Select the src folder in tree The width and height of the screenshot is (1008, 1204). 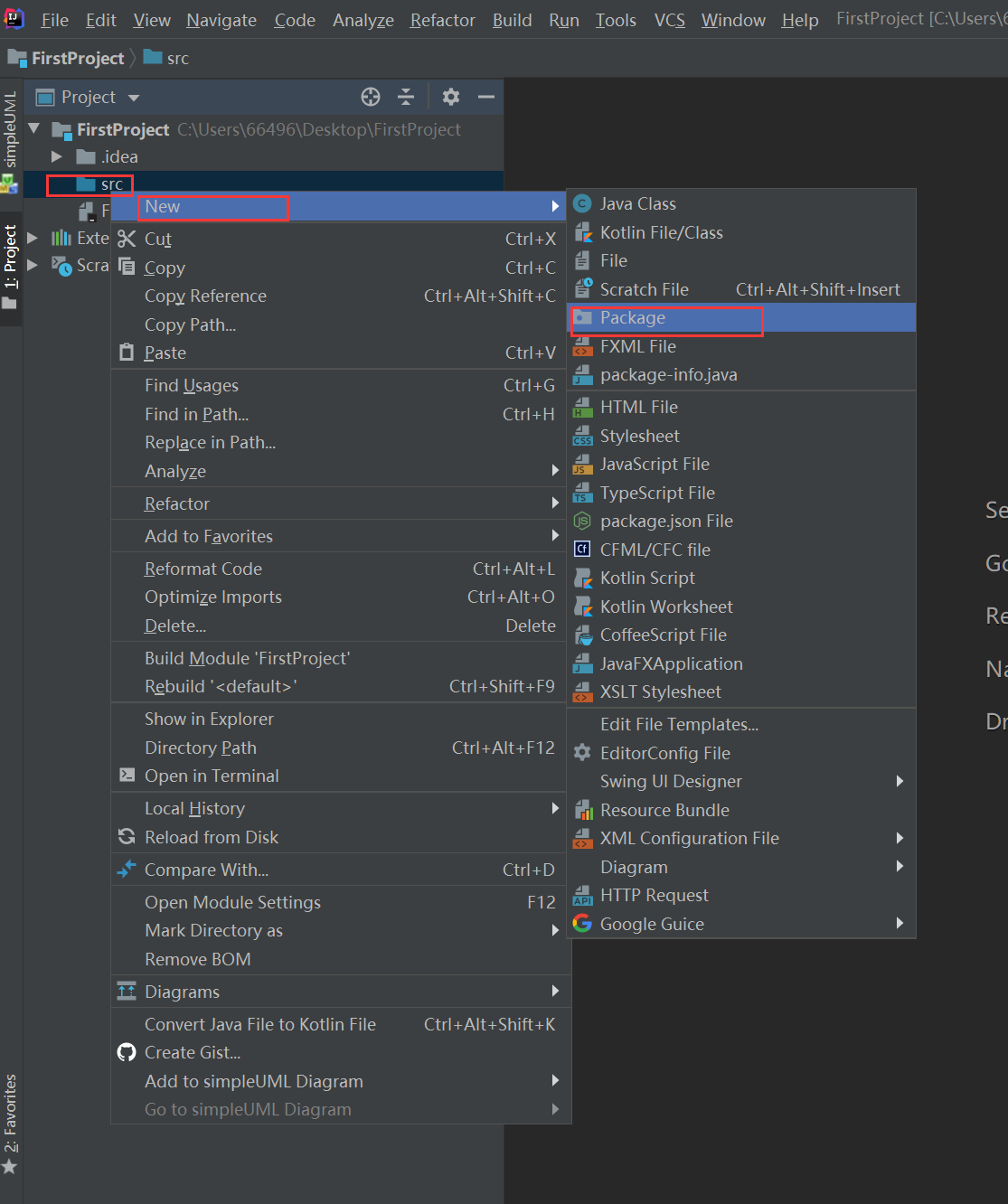[x=100, y=184]
